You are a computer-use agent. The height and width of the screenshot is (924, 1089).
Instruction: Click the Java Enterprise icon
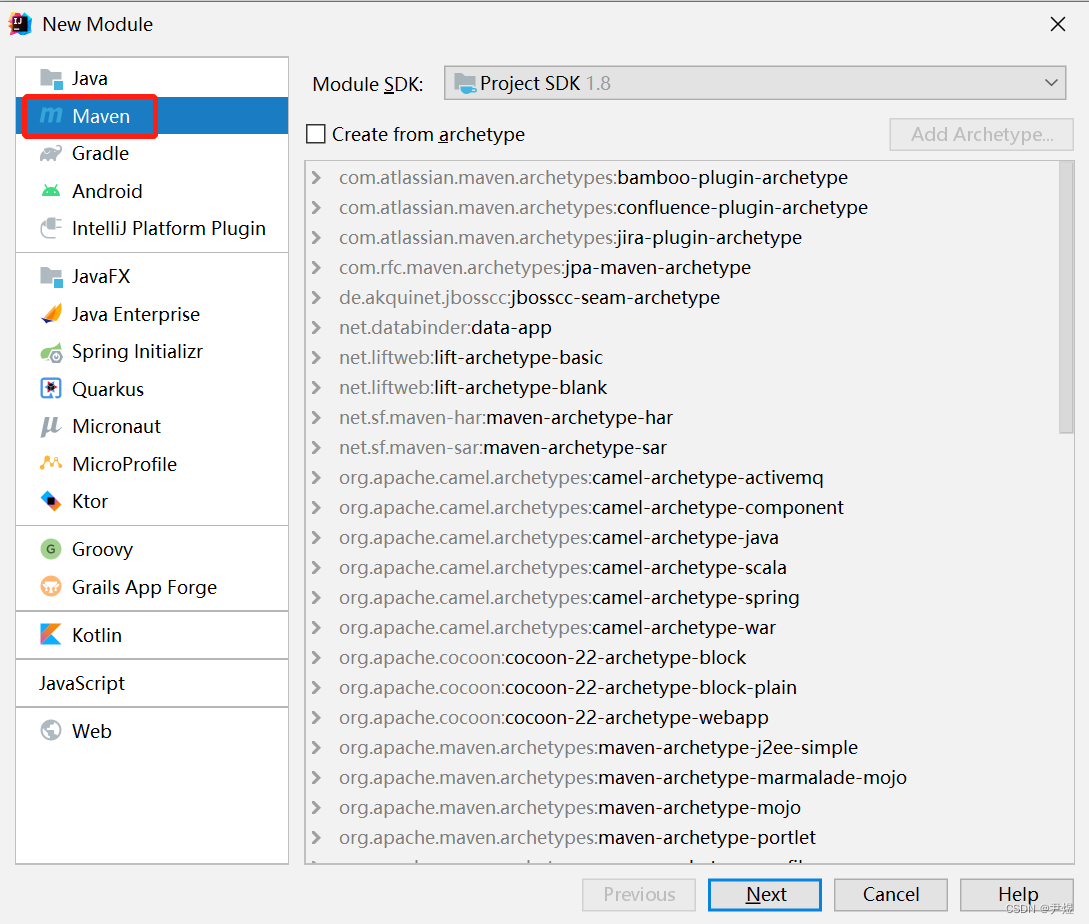(51, 314)
